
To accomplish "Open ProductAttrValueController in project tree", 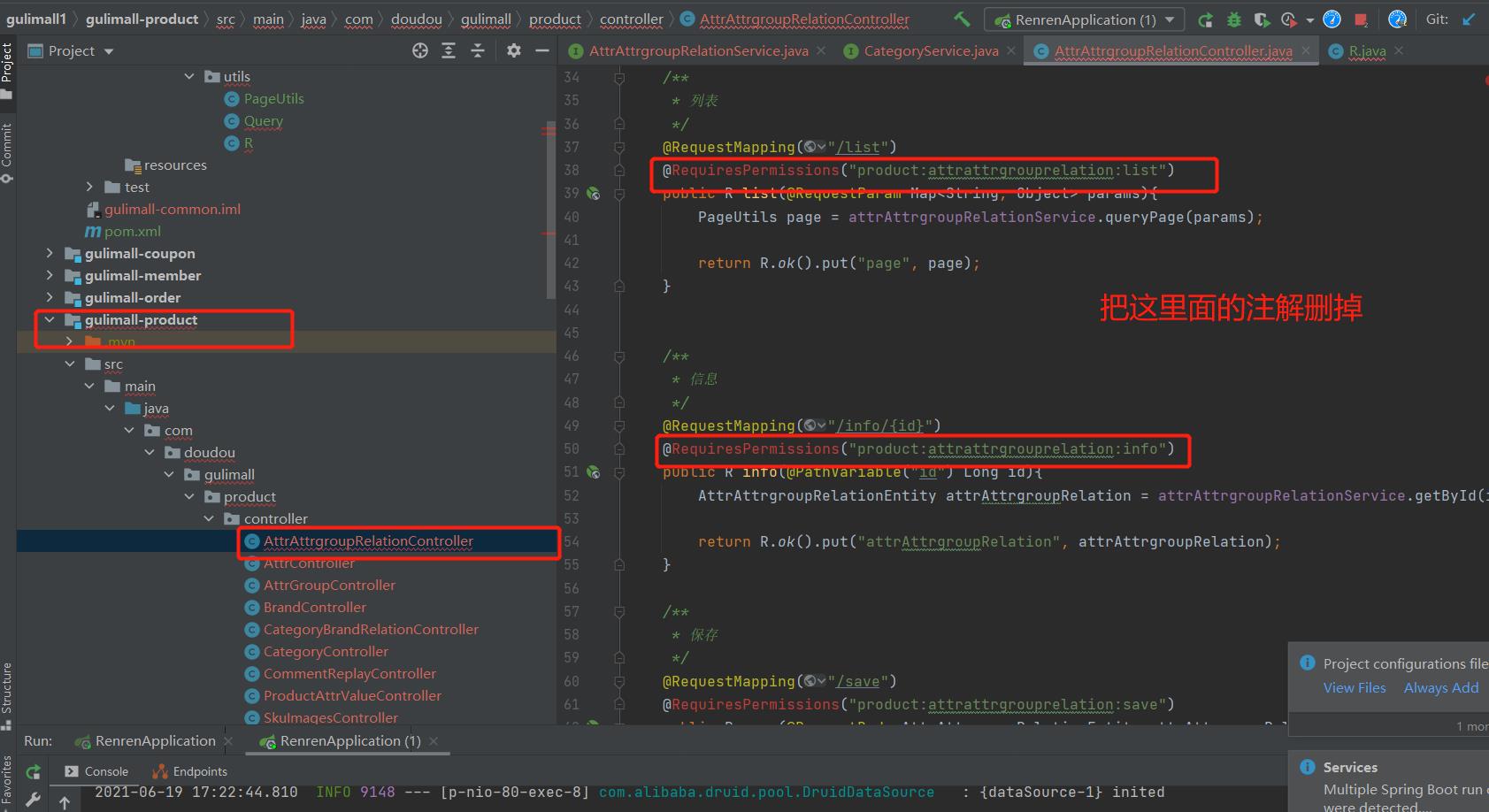I will pos(352,696).
